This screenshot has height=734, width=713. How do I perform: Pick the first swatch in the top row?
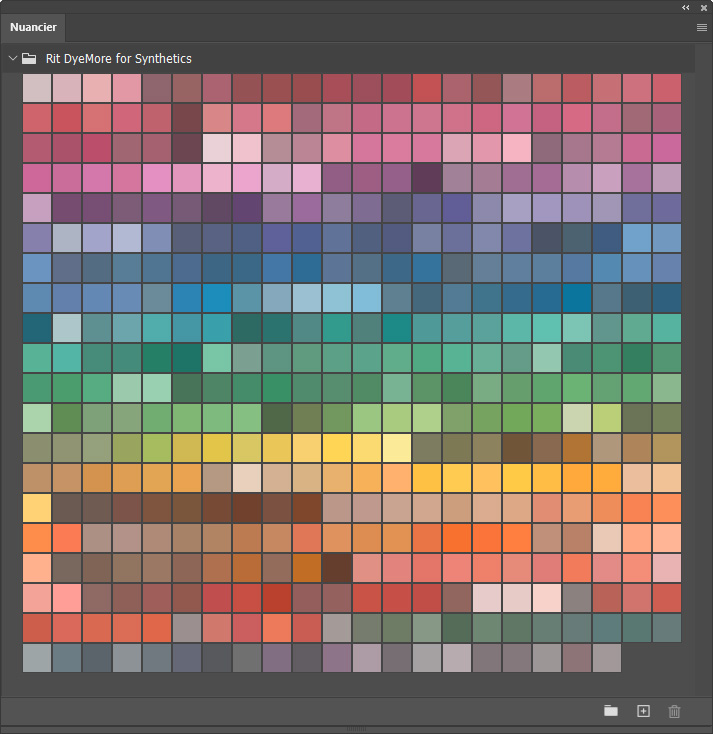coord(37,88)
